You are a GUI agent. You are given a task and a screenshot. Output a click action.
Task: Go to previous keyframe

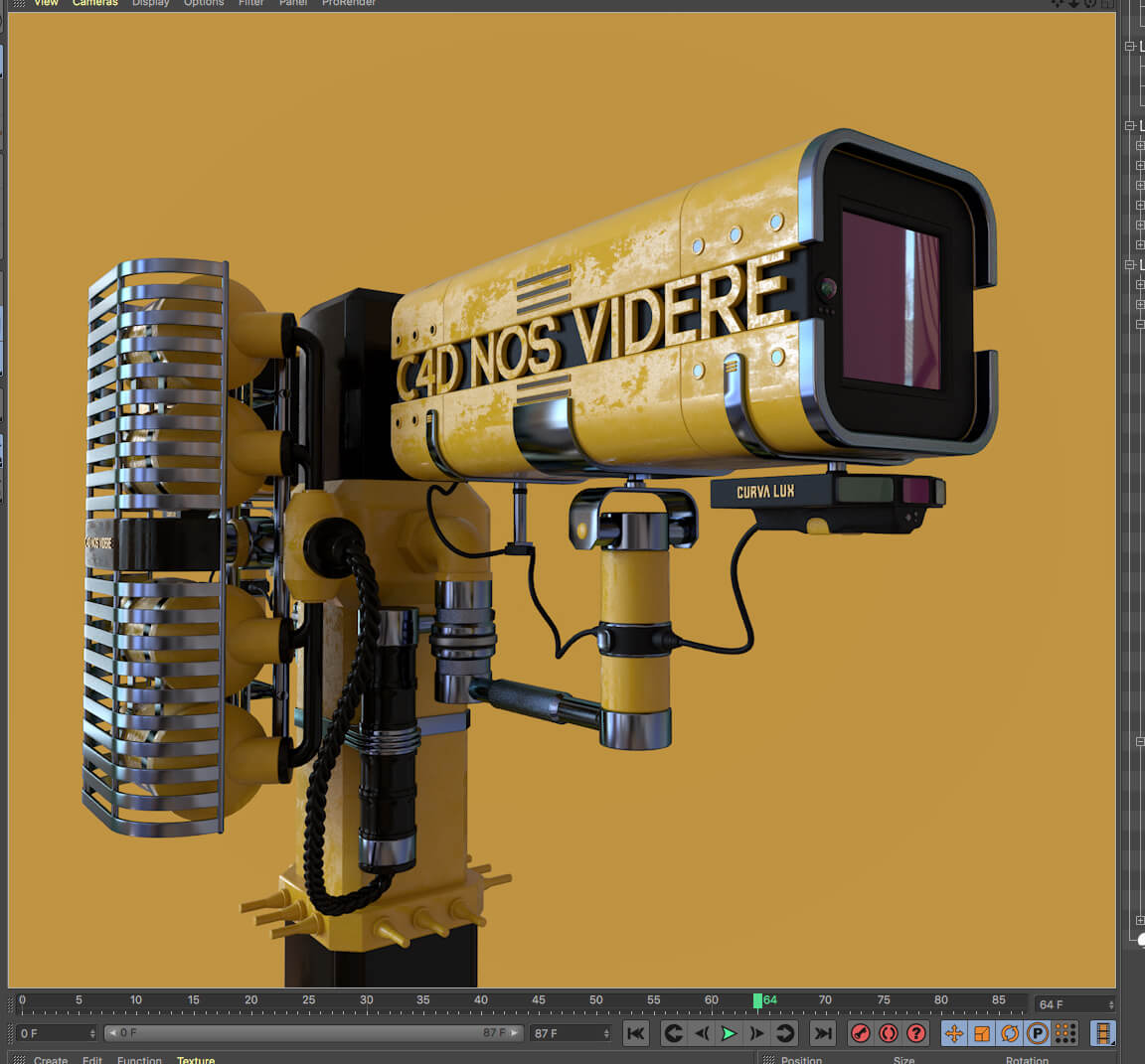[x=673, y=1033]
